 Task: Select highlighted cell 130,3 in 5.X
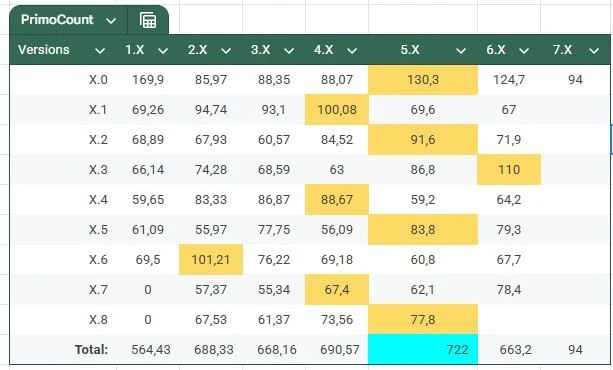(x=423, y=80)
